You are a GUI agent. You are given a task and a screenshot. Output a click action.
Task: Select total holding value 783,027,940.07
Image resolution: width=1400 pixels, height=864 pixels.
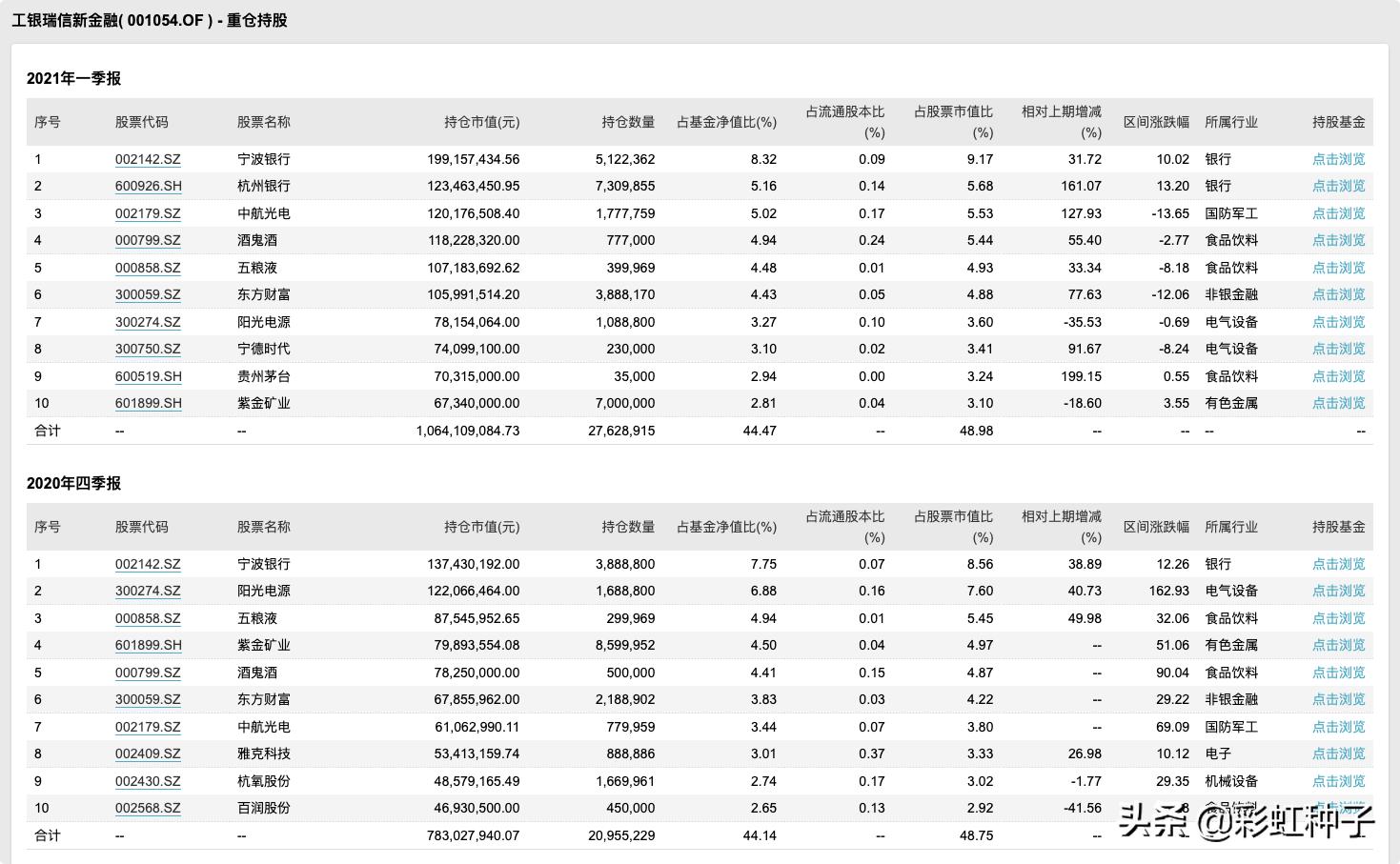coord(474,835)
